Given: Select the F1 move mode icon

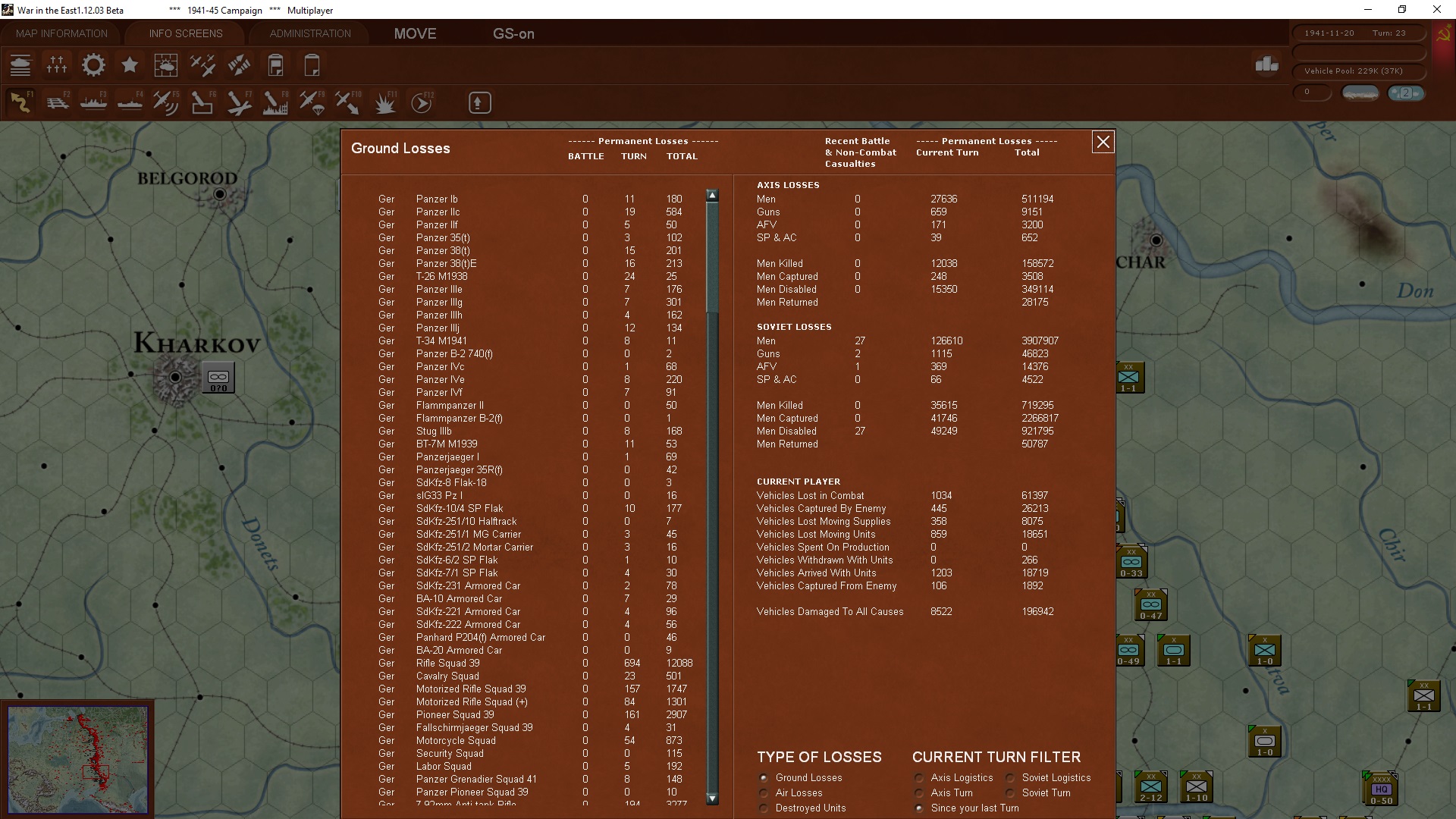Looking at the screenshot, I should coord(20,102).
